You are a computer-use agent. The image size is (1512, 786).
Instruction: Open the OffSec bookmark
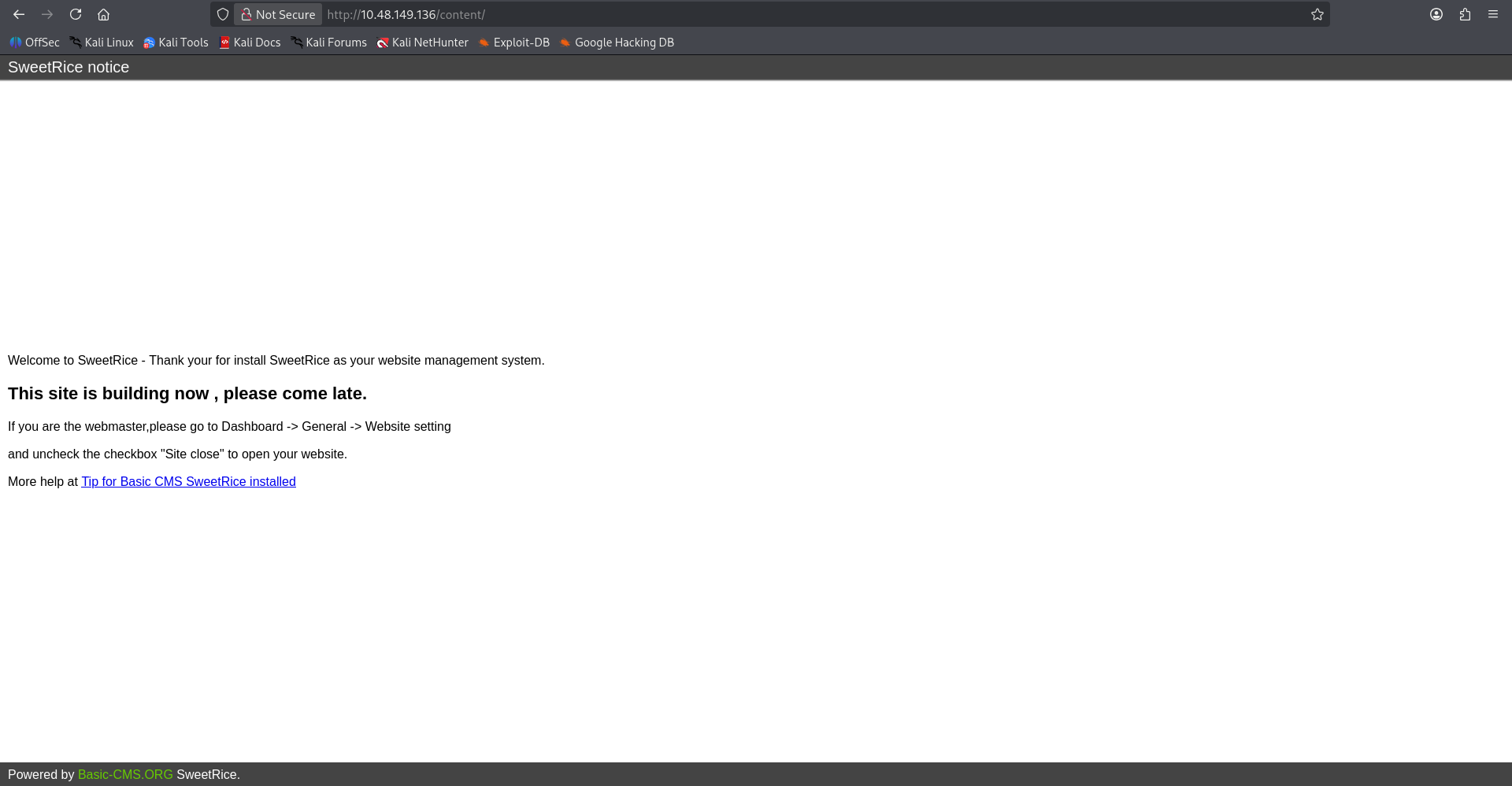[35, 43]
